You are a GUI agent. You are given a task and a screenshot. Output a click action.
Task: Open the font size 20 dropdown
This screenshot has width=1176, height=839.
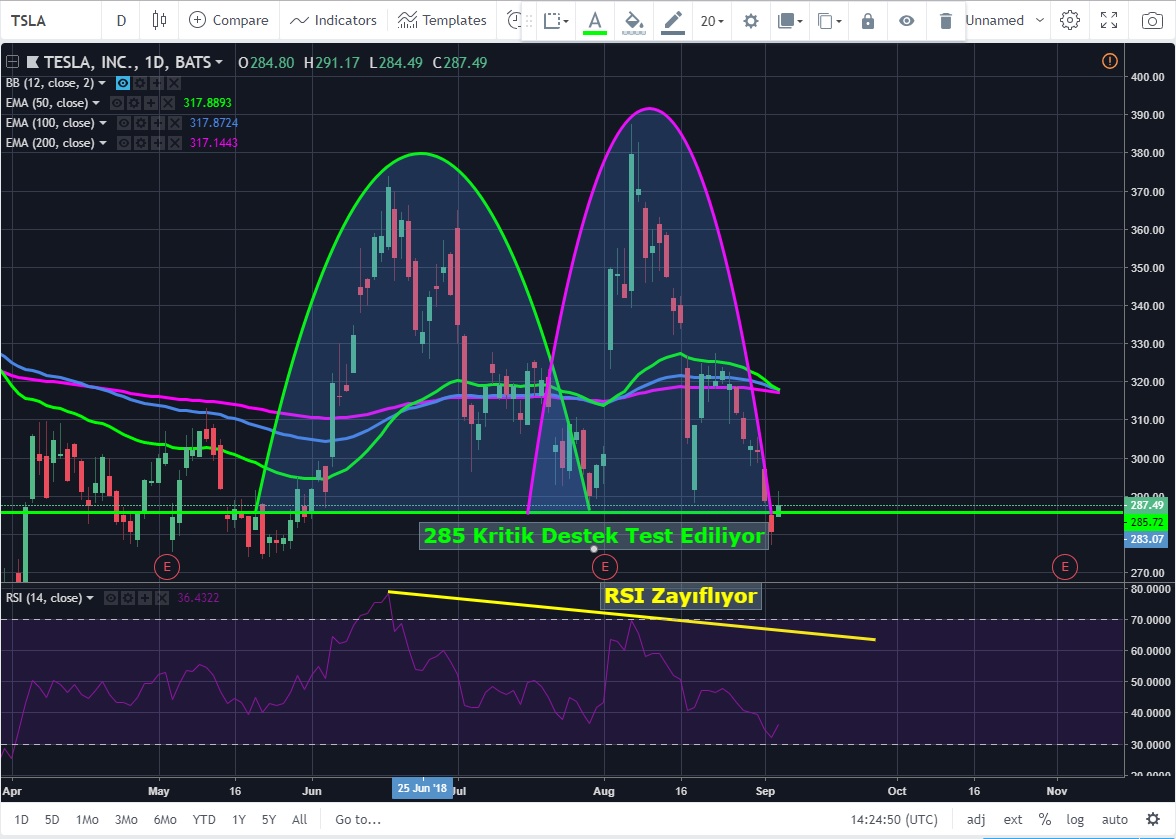click(x=712, y=21)
